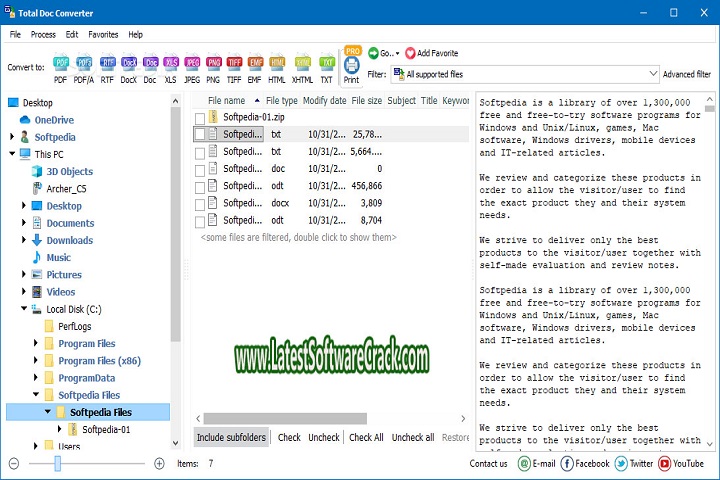Check the doc file checkbox
This screenshot has width=720, height=480.
click(200, 170)
